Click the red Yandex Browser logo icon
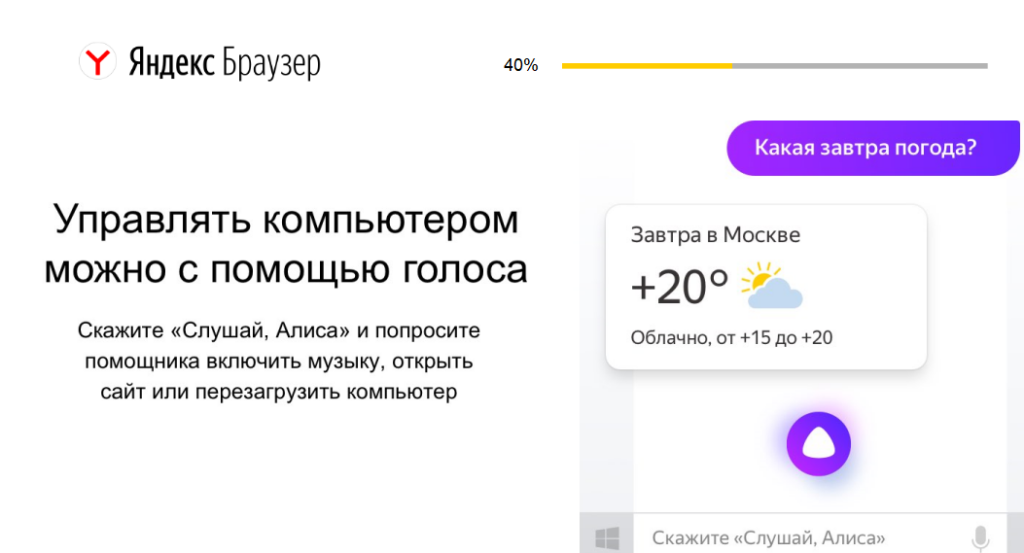The width and height of the screenshot is (1024, 553). [x=97, y=64]
